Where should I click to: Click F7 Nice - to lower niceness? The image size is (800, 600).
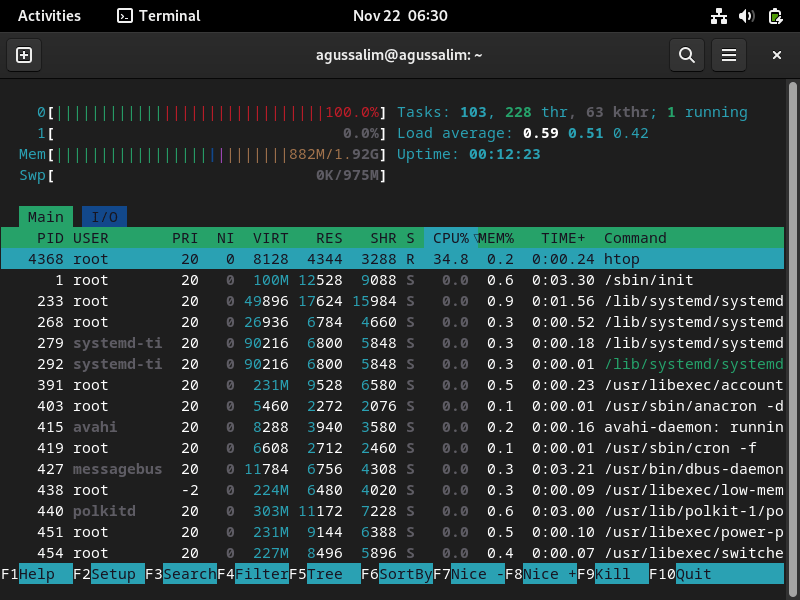click(x=468, y=574)
